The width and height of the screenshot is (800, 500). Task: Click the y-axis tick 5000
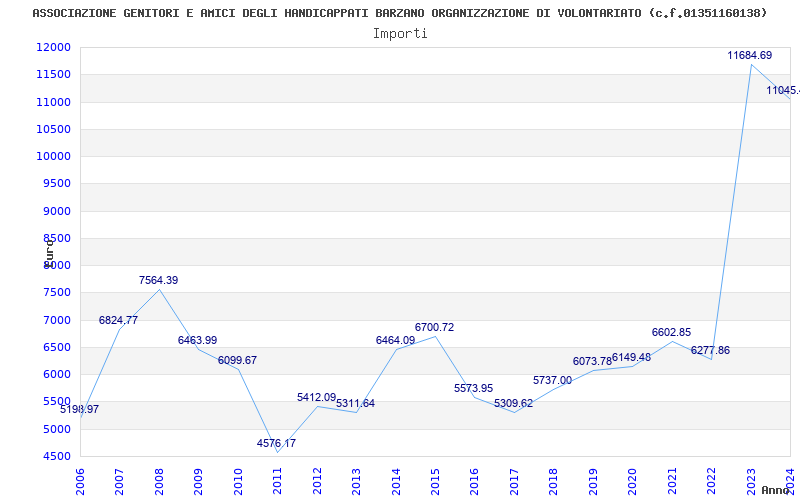tap(57, 430)
